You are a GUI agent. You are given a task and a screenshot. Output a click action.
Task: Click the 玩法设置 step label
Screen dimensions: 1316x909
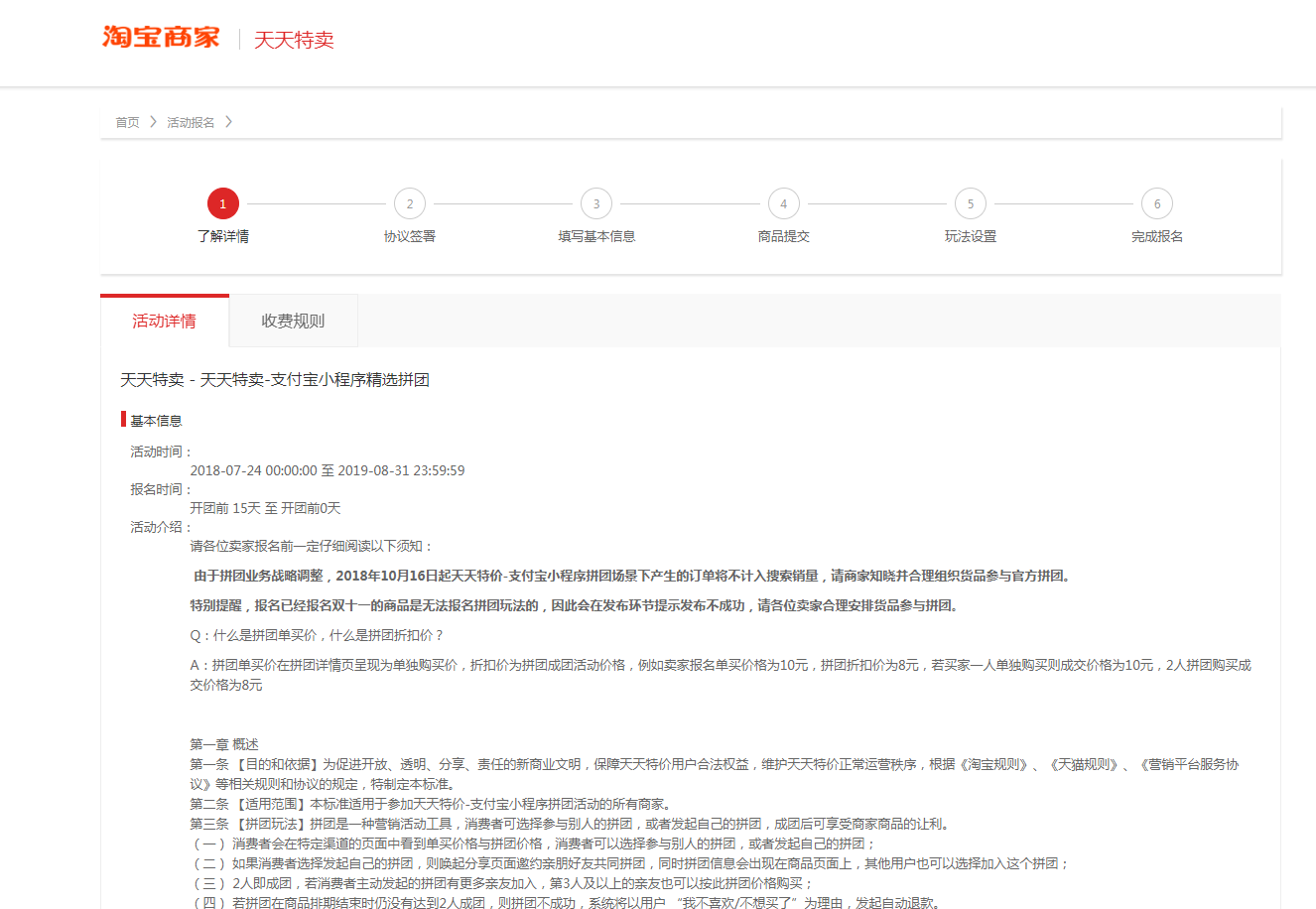pos(971,236)
